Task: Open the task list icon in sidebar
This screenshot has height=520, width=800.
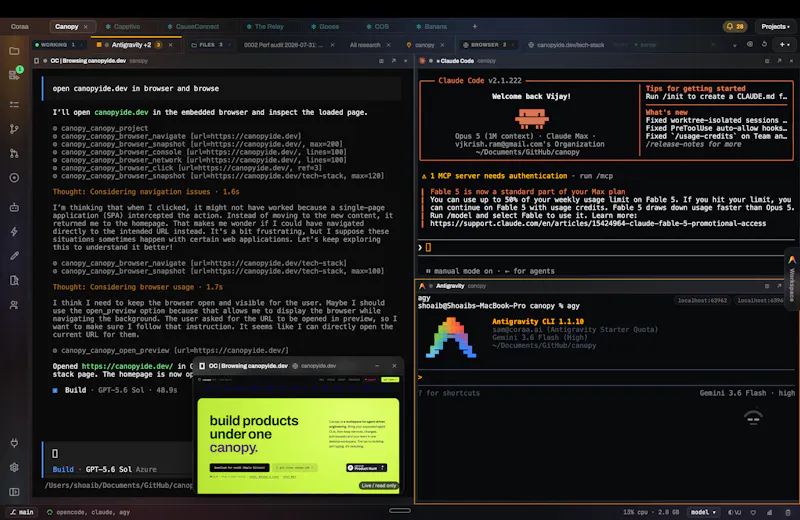Action: (x=14, y=104)
